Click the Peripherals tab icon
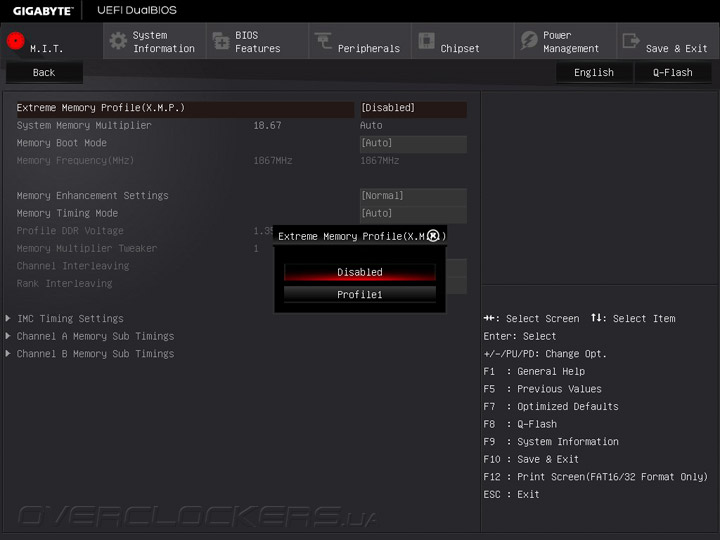 pyautogui.click(x=323, y=41)
